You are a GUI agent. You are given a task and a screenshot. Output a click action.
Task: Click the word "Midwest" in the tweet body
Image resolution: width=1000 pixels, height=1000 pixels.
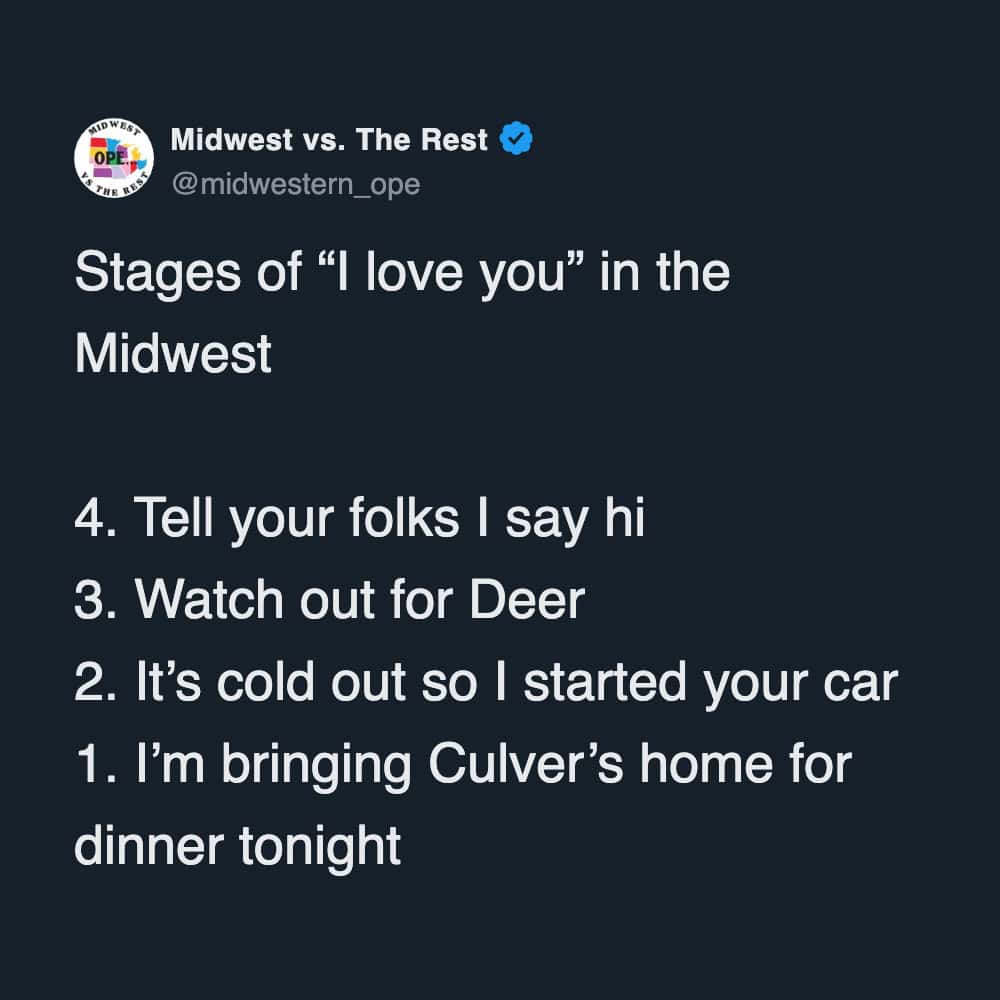coord(173,354)
